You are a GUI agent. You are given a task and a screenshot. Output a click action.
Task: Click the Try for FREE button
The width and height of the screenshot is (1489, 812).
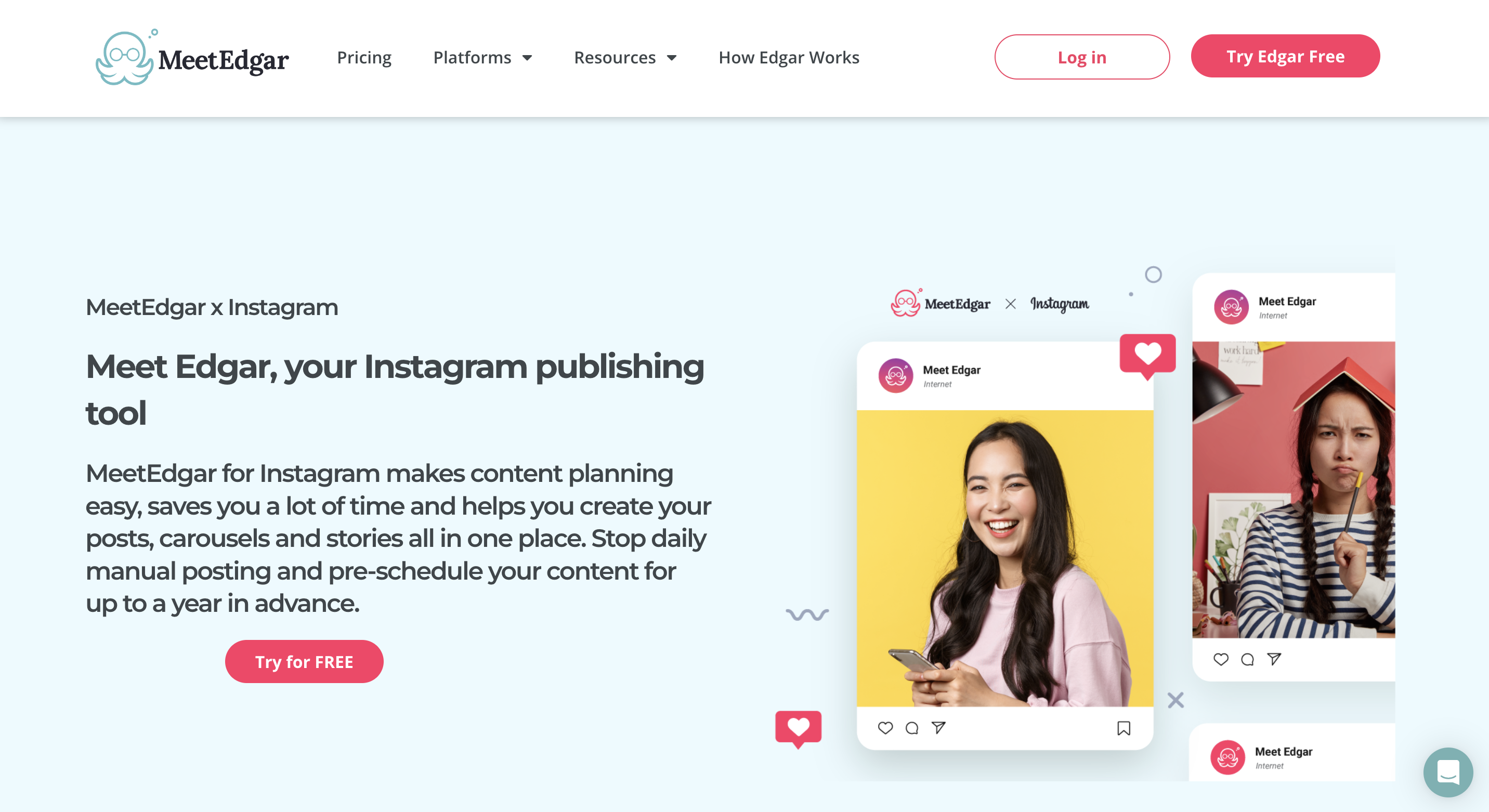coord(304,660)
